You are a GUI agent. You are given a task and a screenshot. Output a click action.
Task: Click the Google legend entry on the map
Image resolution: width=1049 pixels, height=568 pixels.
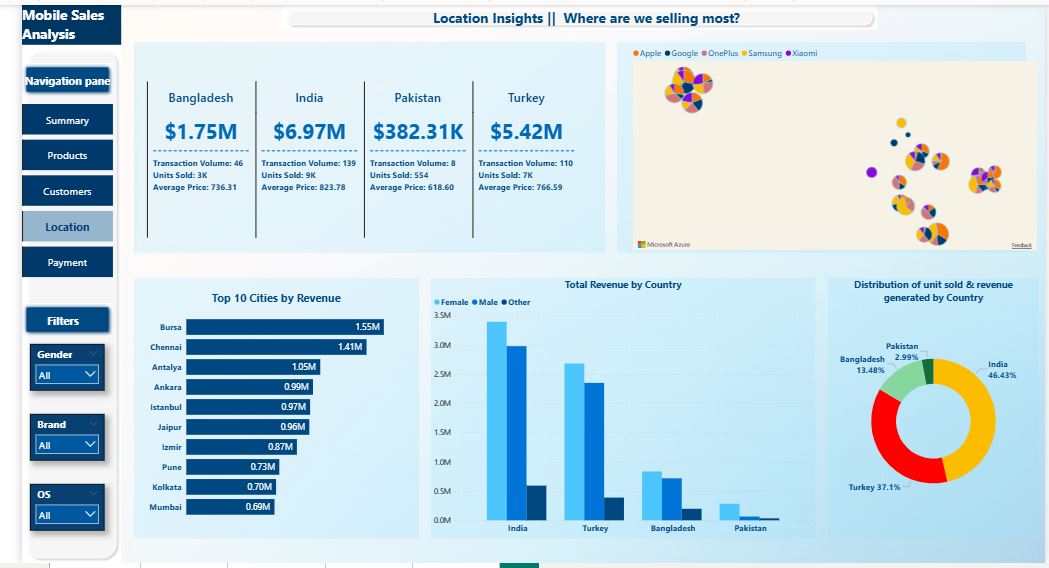point(684,53)
